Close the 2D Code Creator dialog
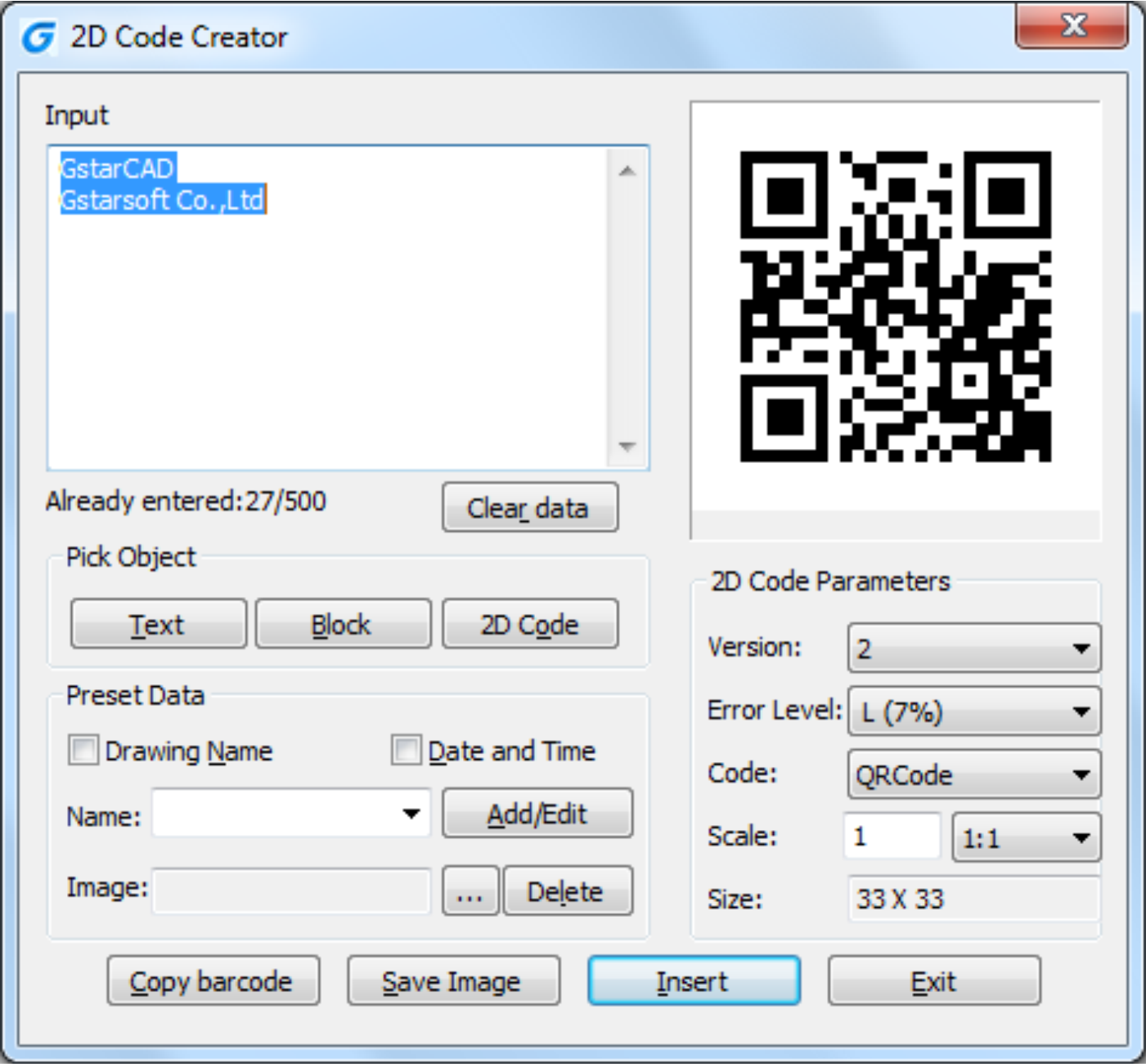 1073,25
